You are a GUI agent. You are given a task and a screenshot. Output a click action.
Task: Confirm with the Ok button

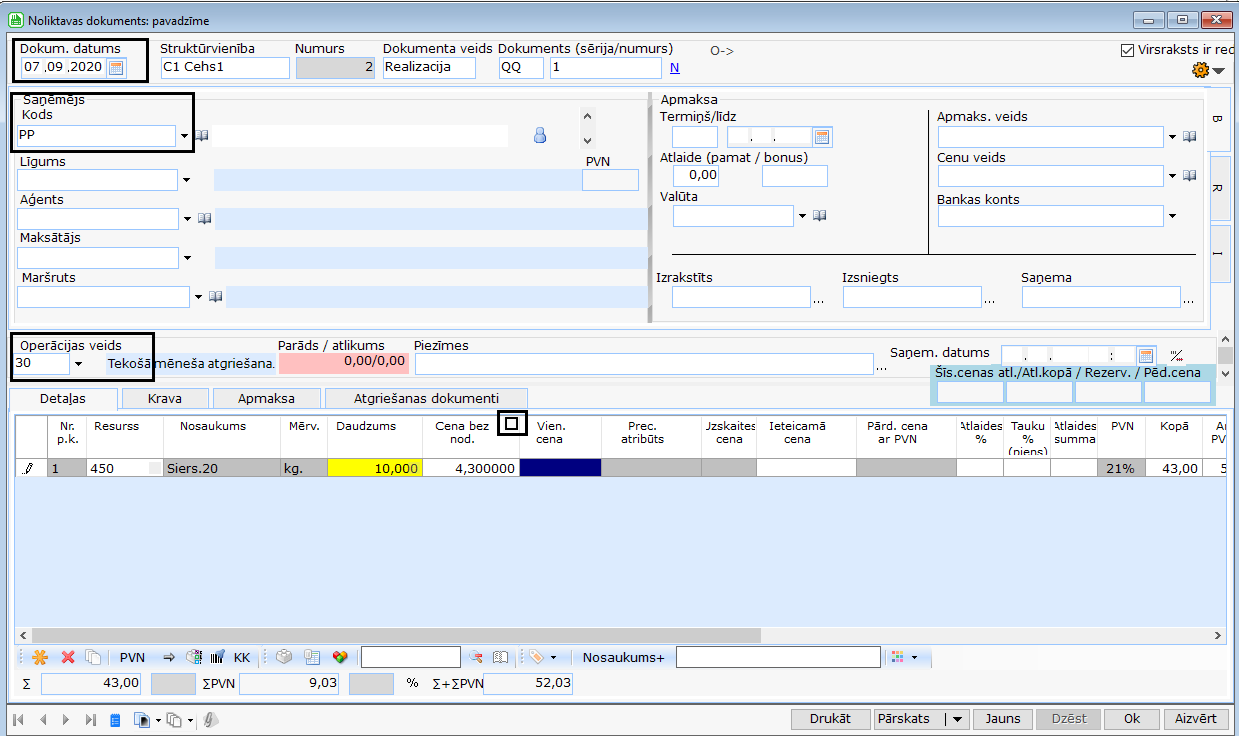pos(1132,719)
